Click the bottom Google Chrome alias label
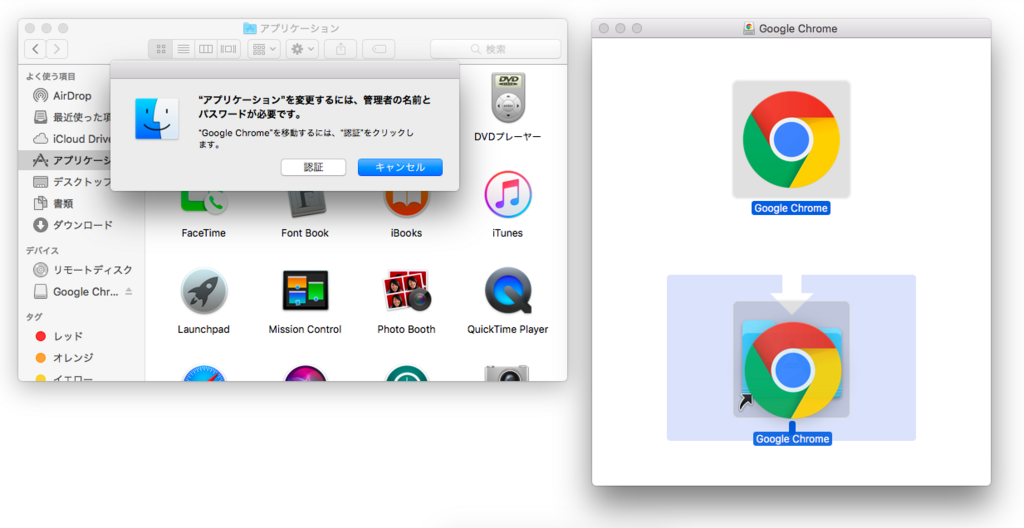Viewport: 1024px width, 528px height. point(792,439)
